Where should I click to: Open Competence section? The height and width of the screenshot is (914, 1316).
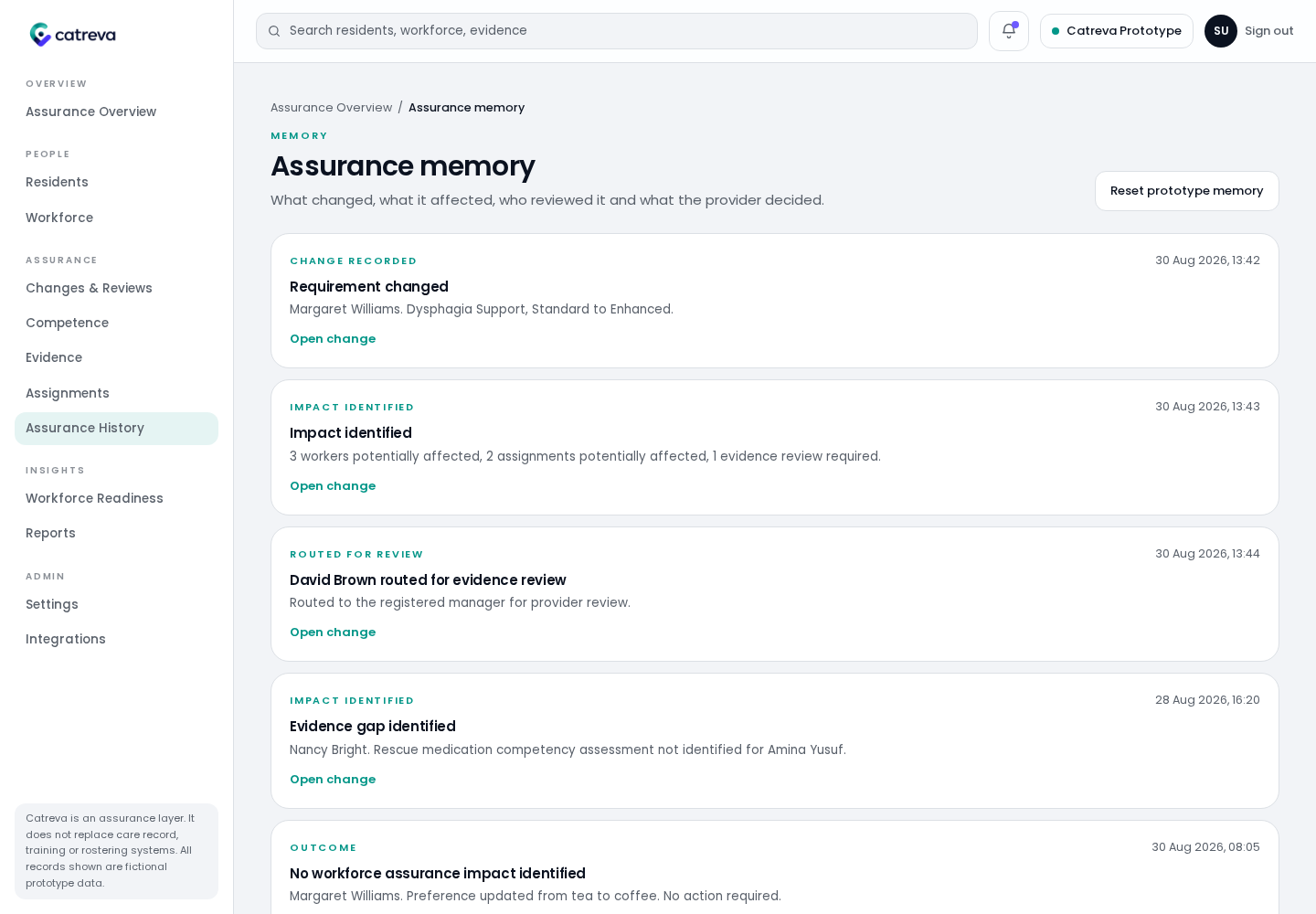(x=116, y=323)
